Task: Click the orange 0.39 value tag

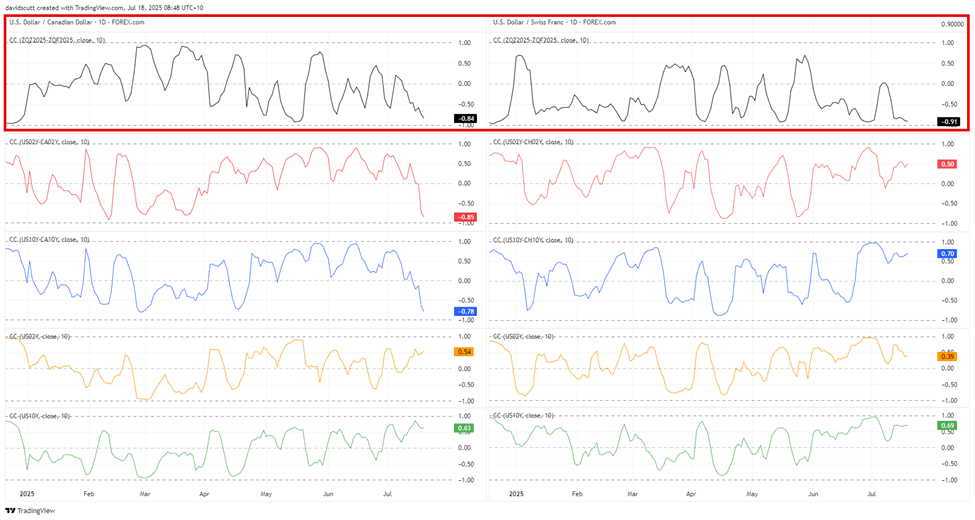Action: [946, 356]
